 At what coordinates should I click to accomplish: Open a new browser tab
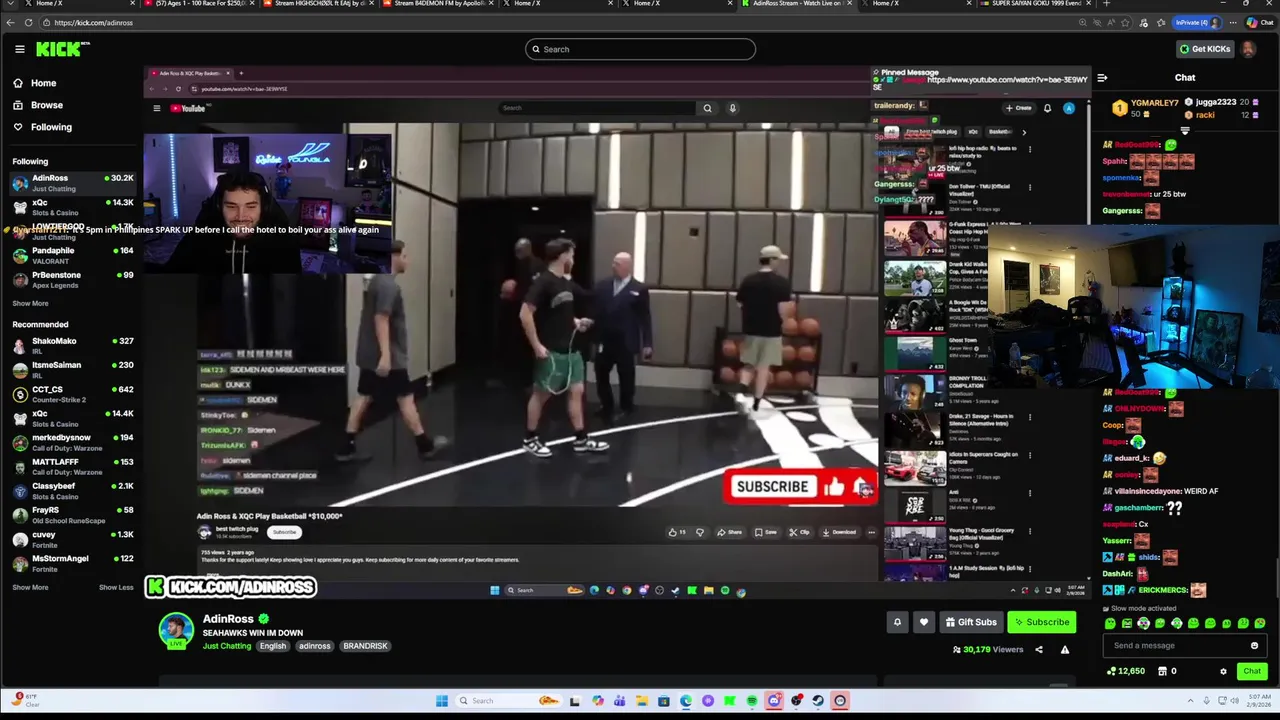1106,4
